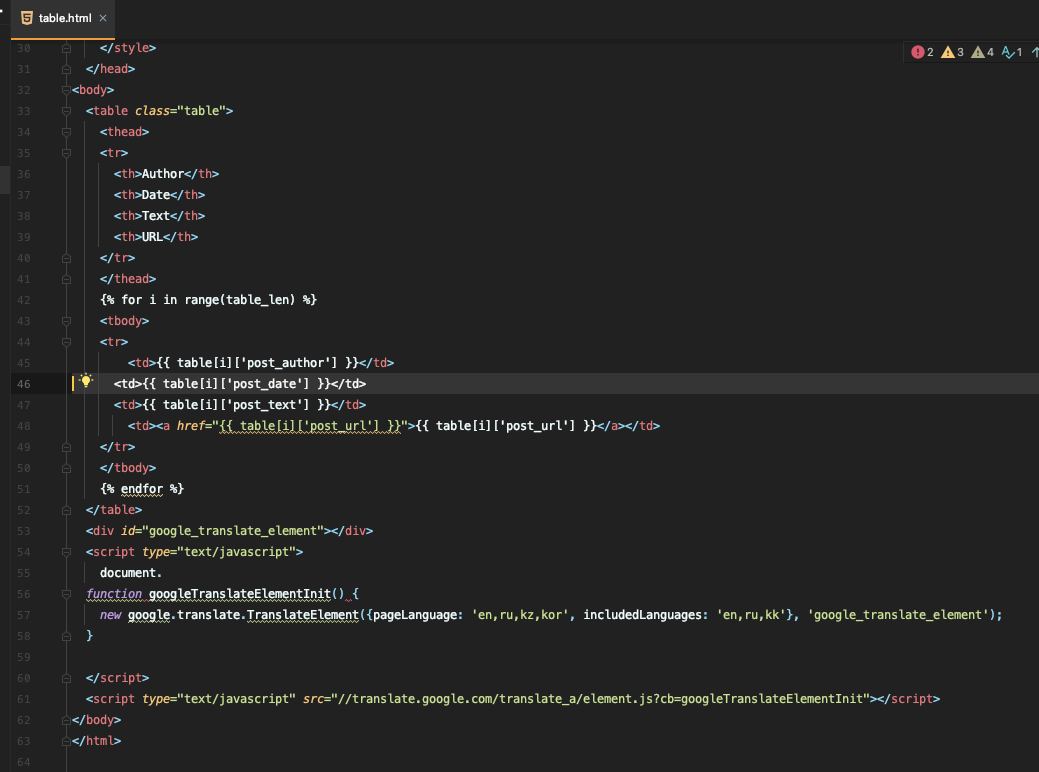Image resolution: width=1039 pixels, height=772 pixels.
Task: Click the table[i]['post_date'] expression
Action: (x=237, y=384)
